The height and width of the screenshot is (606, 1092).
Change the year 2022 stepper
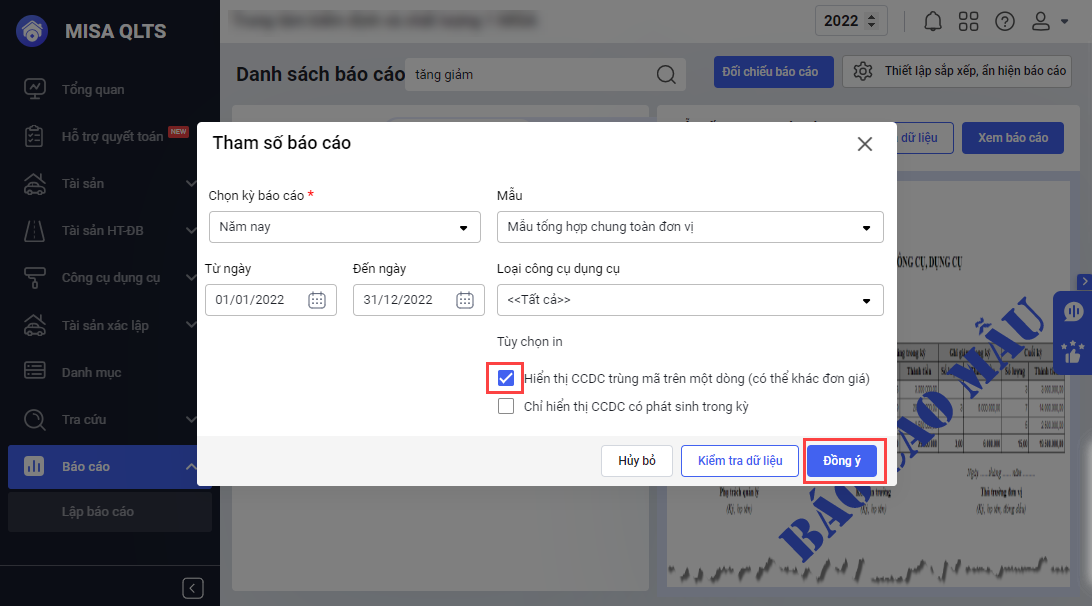[x=871, y=21]
